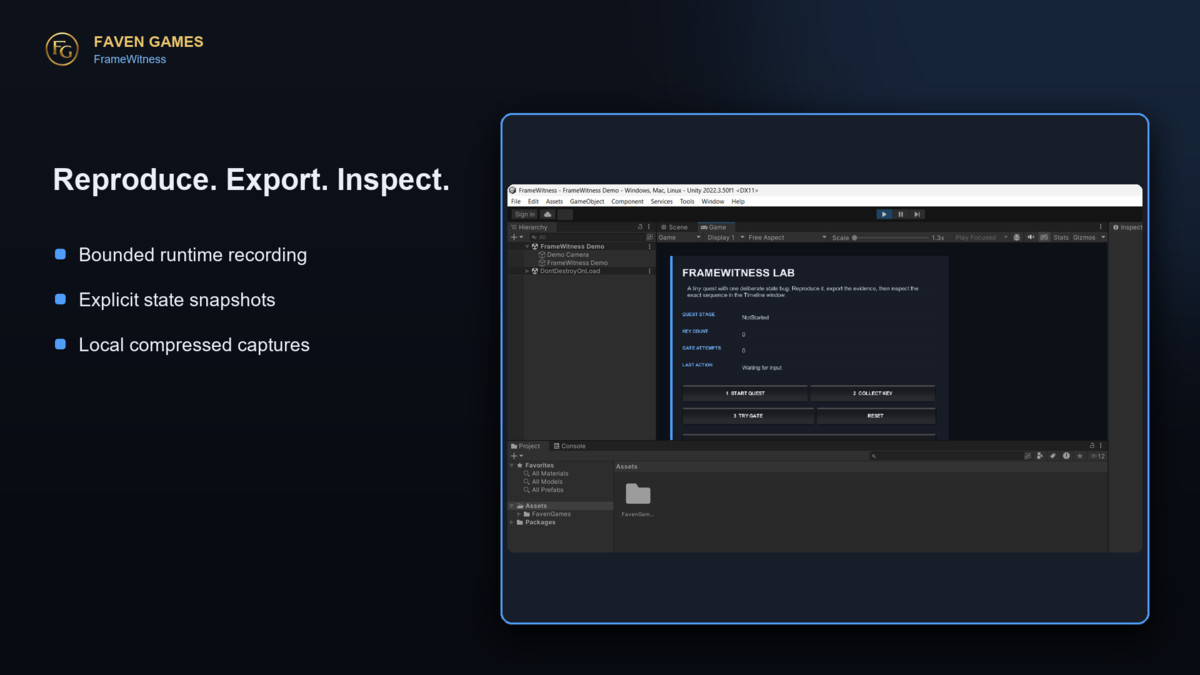The height and width of the screenshot is (675, 1200).
Task: Open the GameObject menu
Action: click(x=587, y=201)
